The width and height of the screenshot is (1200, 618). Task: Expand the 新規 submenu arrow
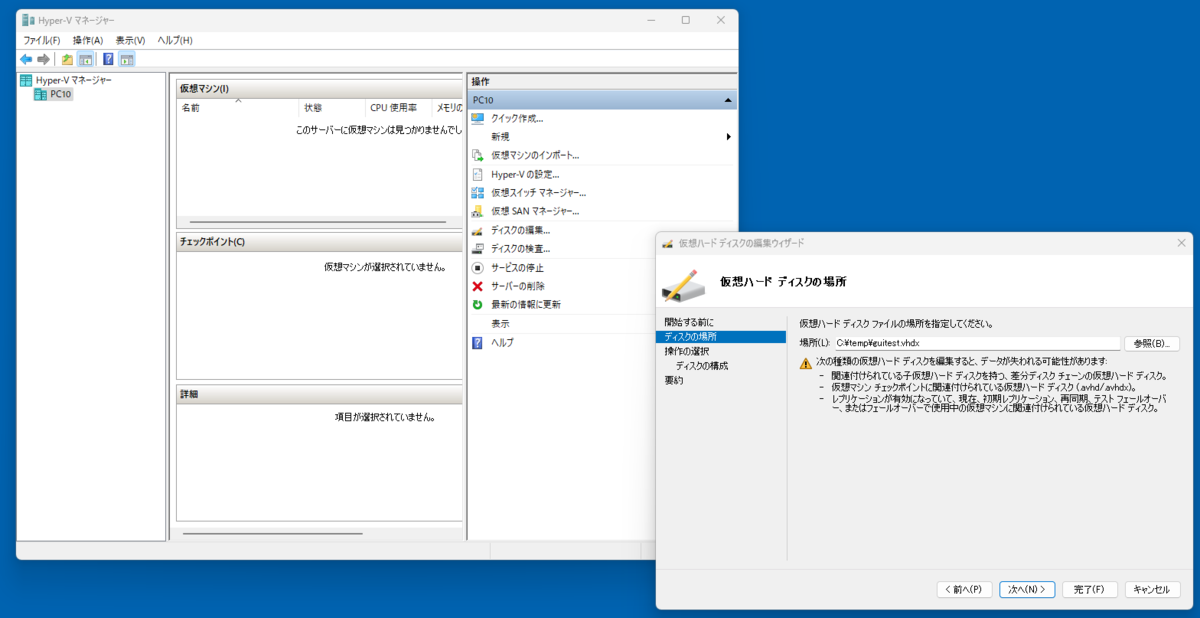click(x=729, y=136)
